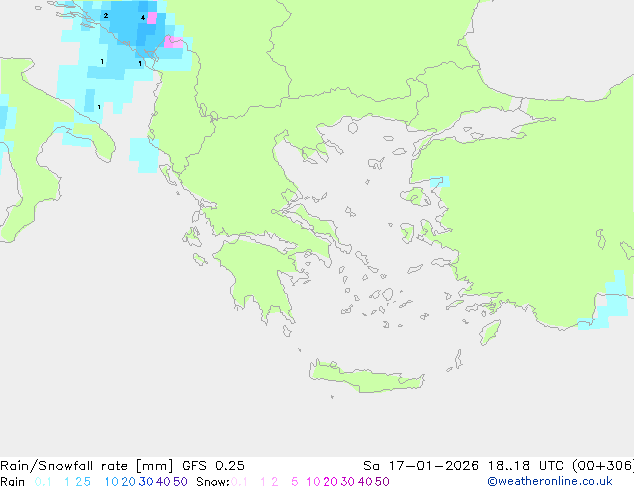Viewport: 634px width, 490px height.
Task: Click the weatheronline.co.uk link text
Action: coord(550,482)
